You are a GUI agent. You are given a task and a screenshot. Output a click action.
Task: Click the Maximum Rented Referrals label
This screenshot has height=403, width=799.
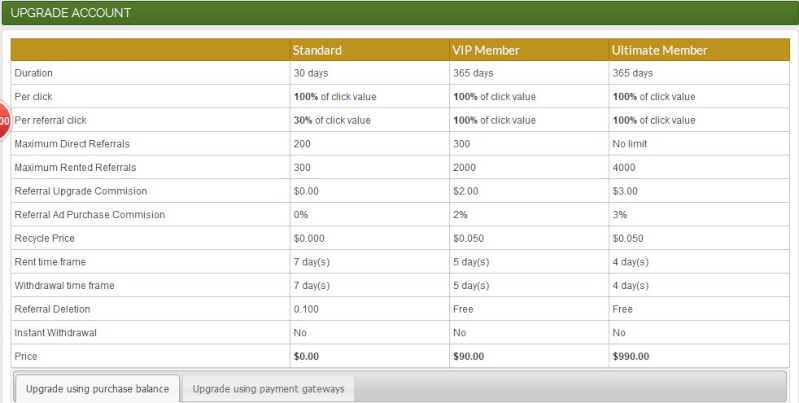tap(75, 167)
